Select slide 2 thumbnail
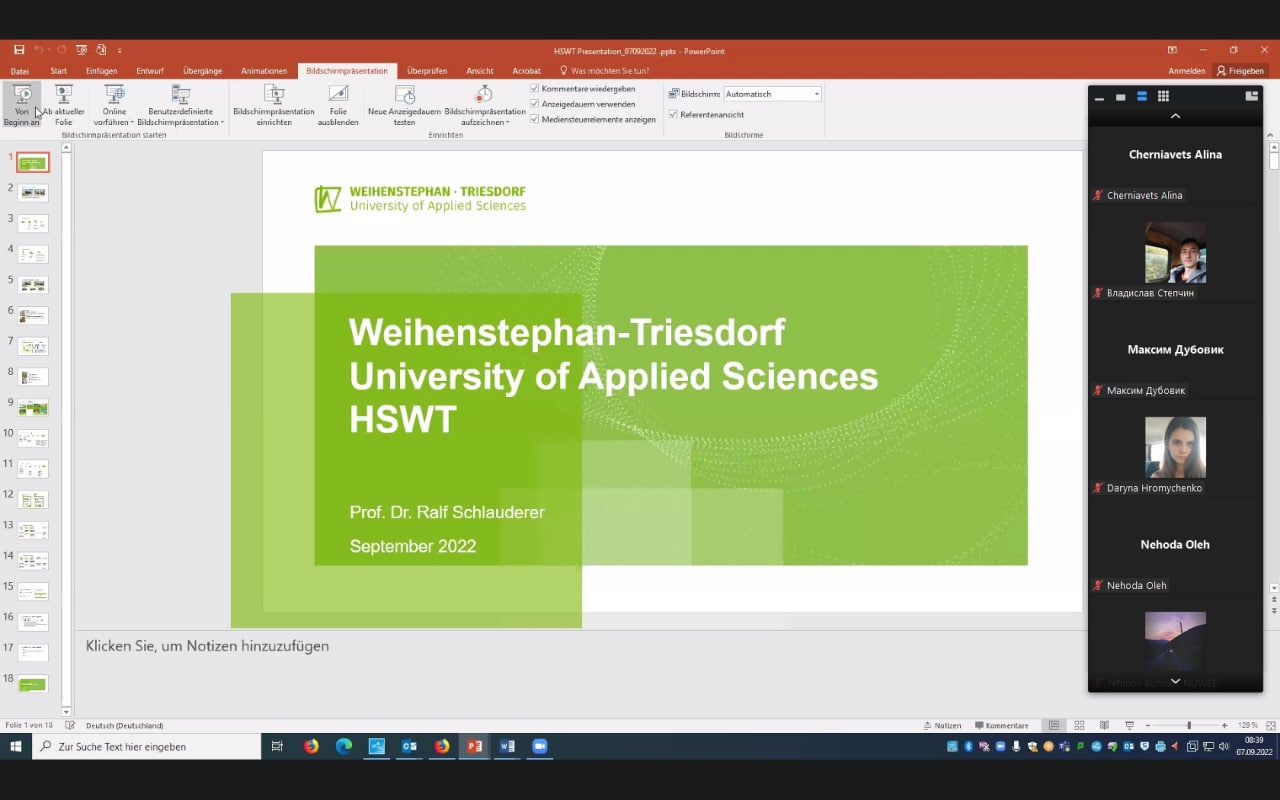Viewport: 1280px width, 800px height. coord(33,193)
